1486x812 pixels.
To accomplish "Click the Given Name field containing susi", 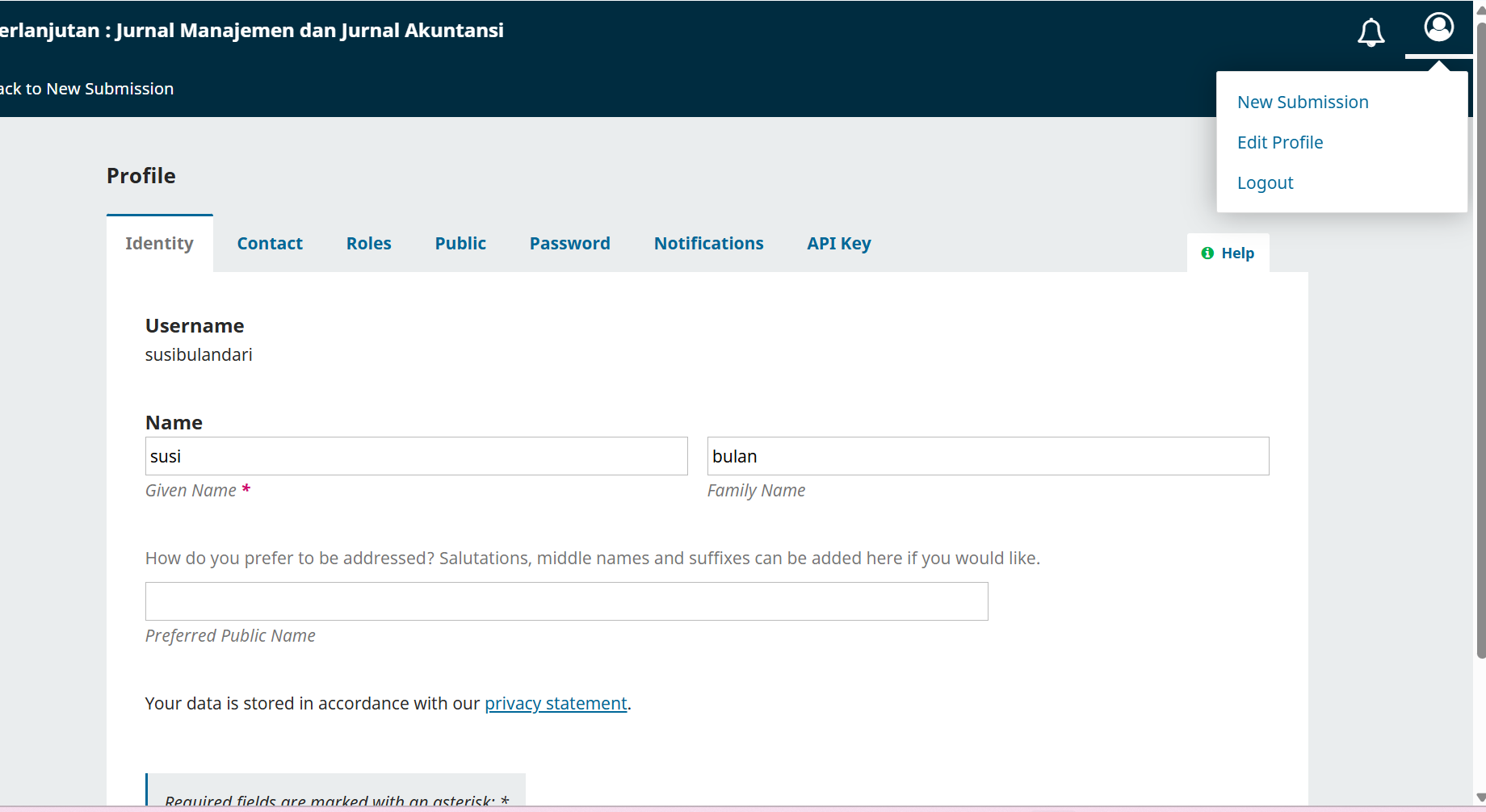I will pyautogui.click(x=416, y=457).
